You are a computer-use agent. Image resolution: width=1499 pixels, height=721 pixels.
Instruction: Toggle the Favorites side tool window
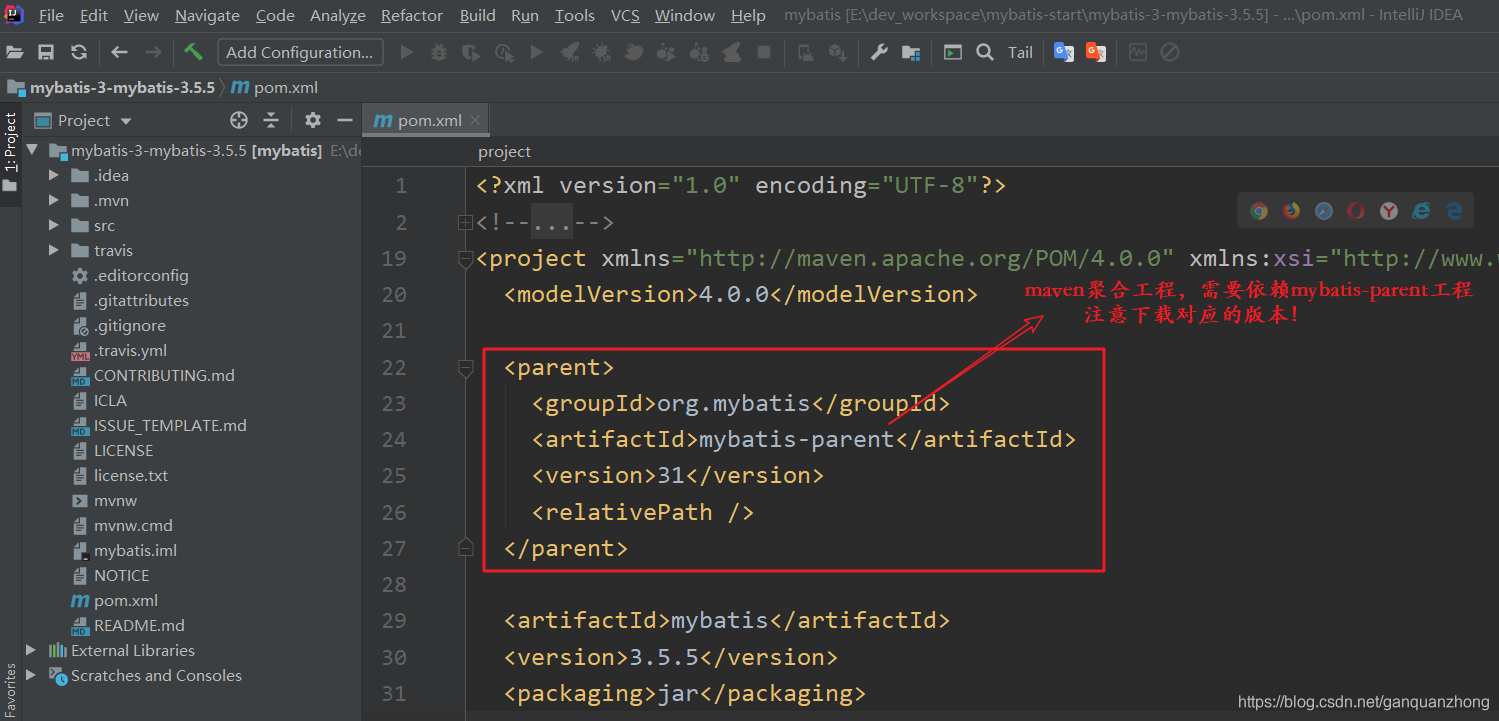[x=10, y=690]
